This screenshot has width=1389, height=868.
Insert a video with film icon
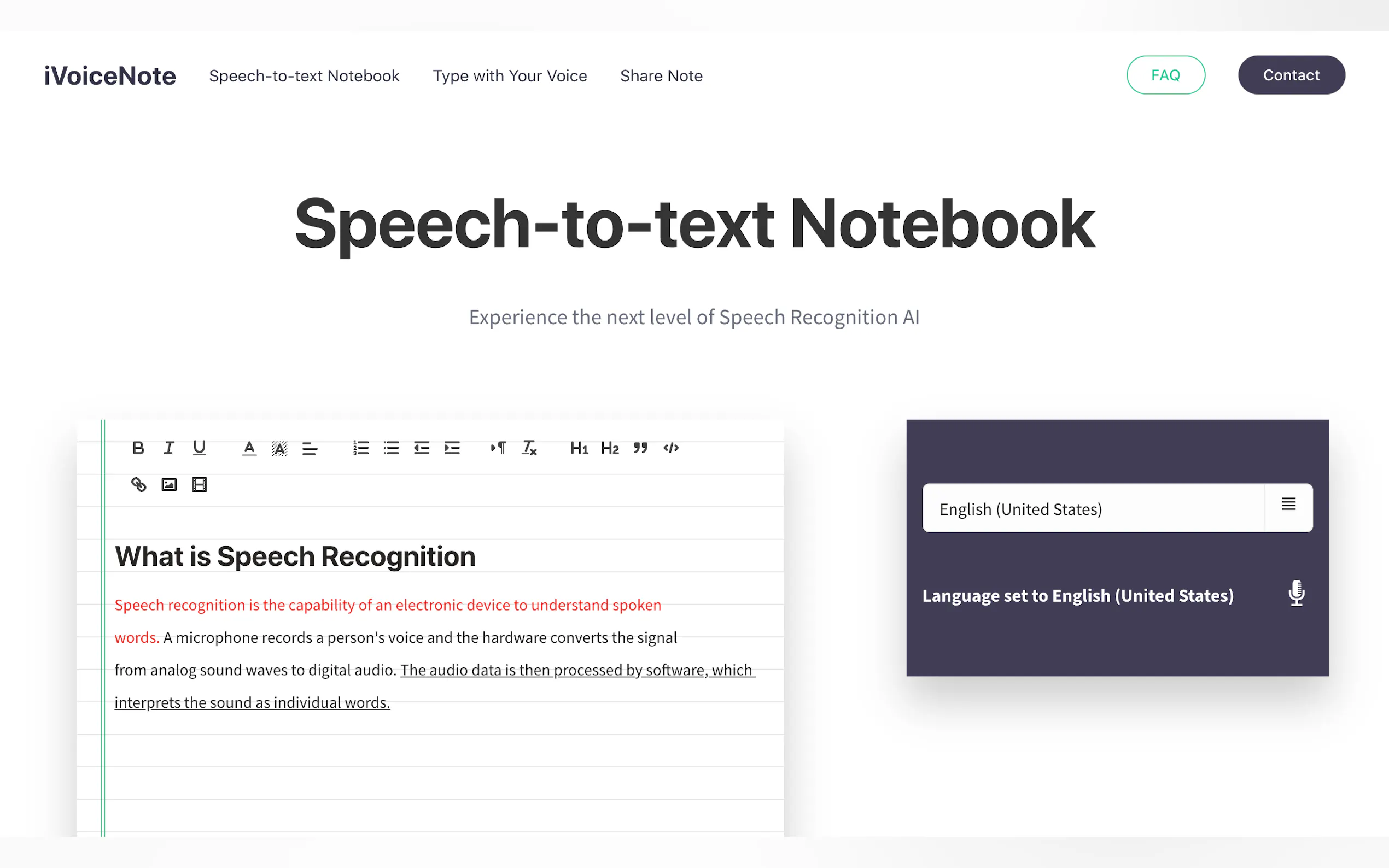point(199,484)
